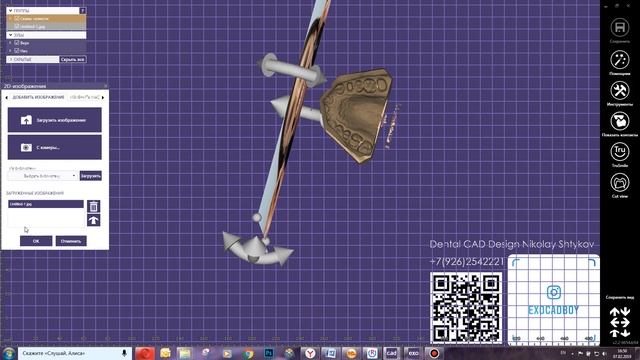The image size is (640, 360).
Task: Activate the Cut view icon
Action: 620,182
